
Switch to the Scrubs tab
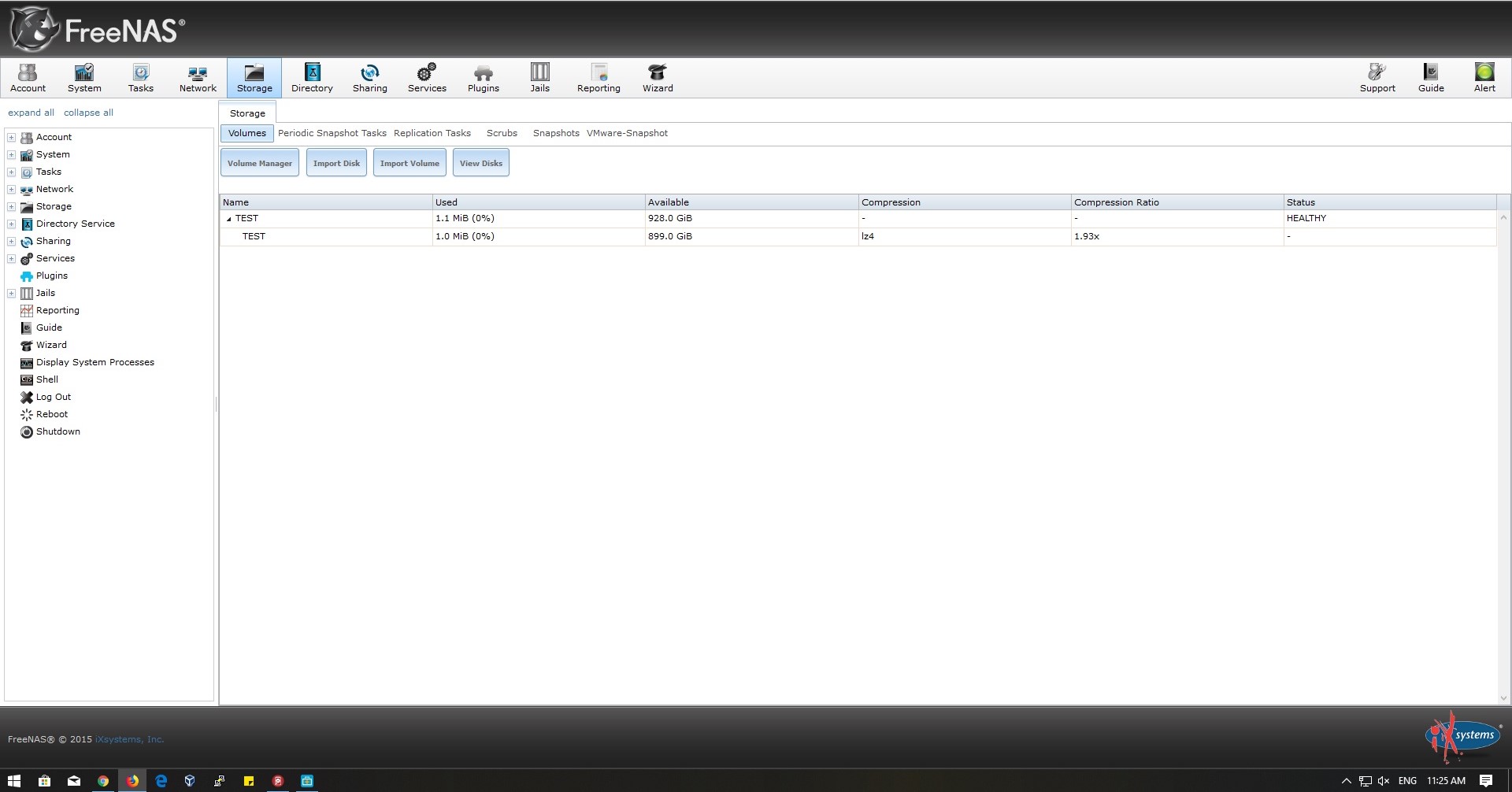coord(502,133)
